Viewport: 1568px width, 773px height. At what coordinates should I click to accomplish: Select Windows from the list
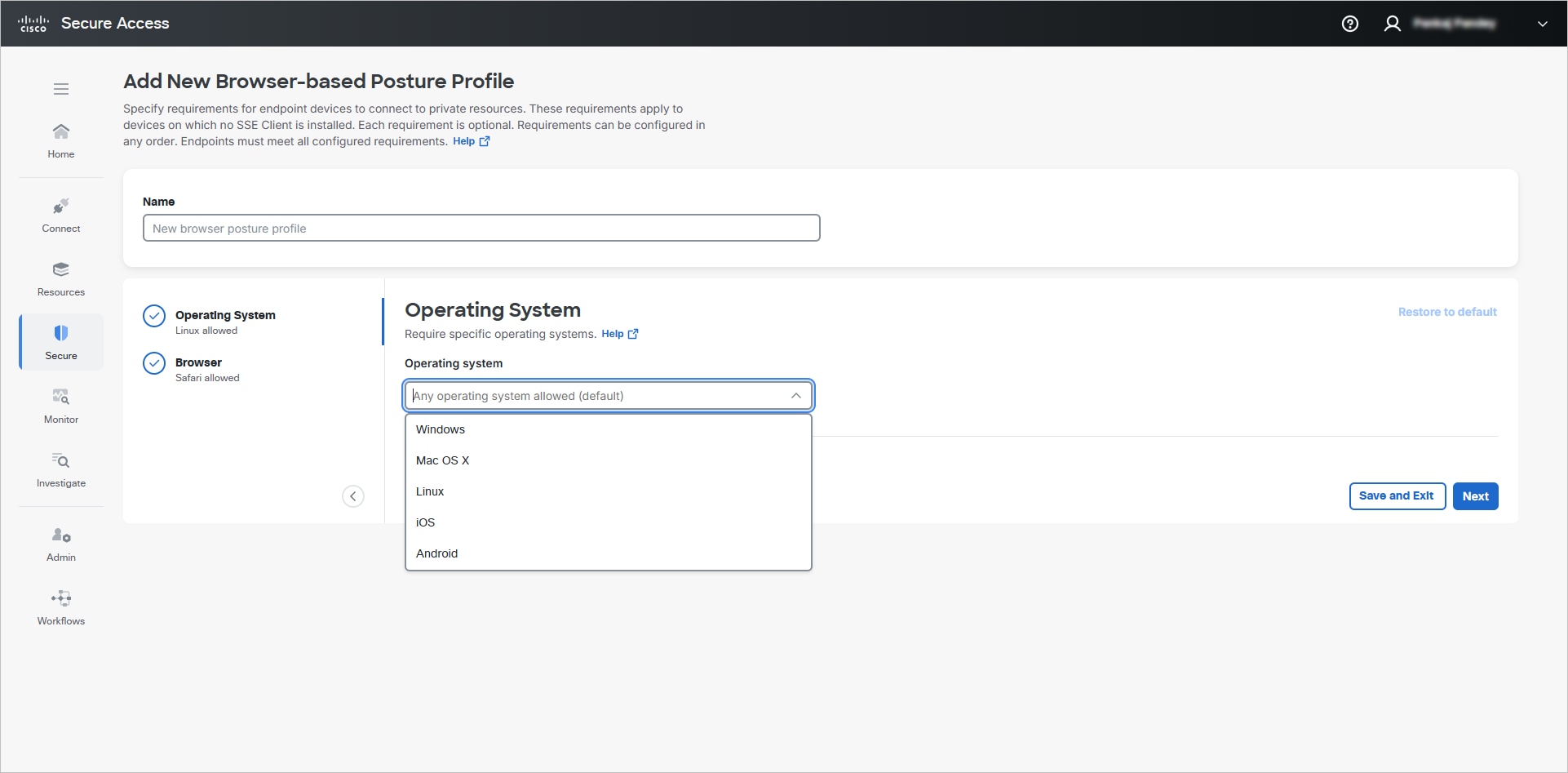coord(609,429)
